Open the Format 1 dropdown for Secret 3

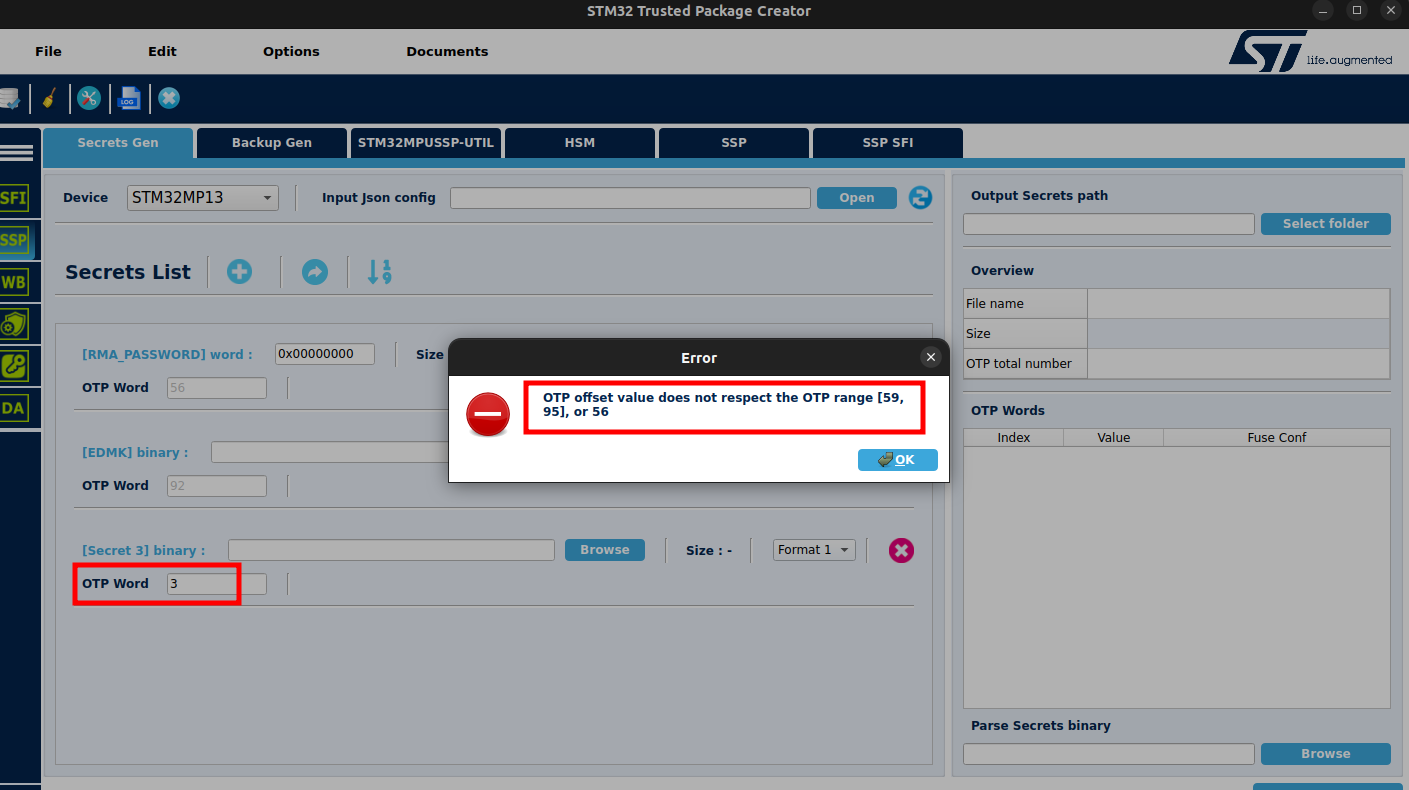tap(813, 549)
